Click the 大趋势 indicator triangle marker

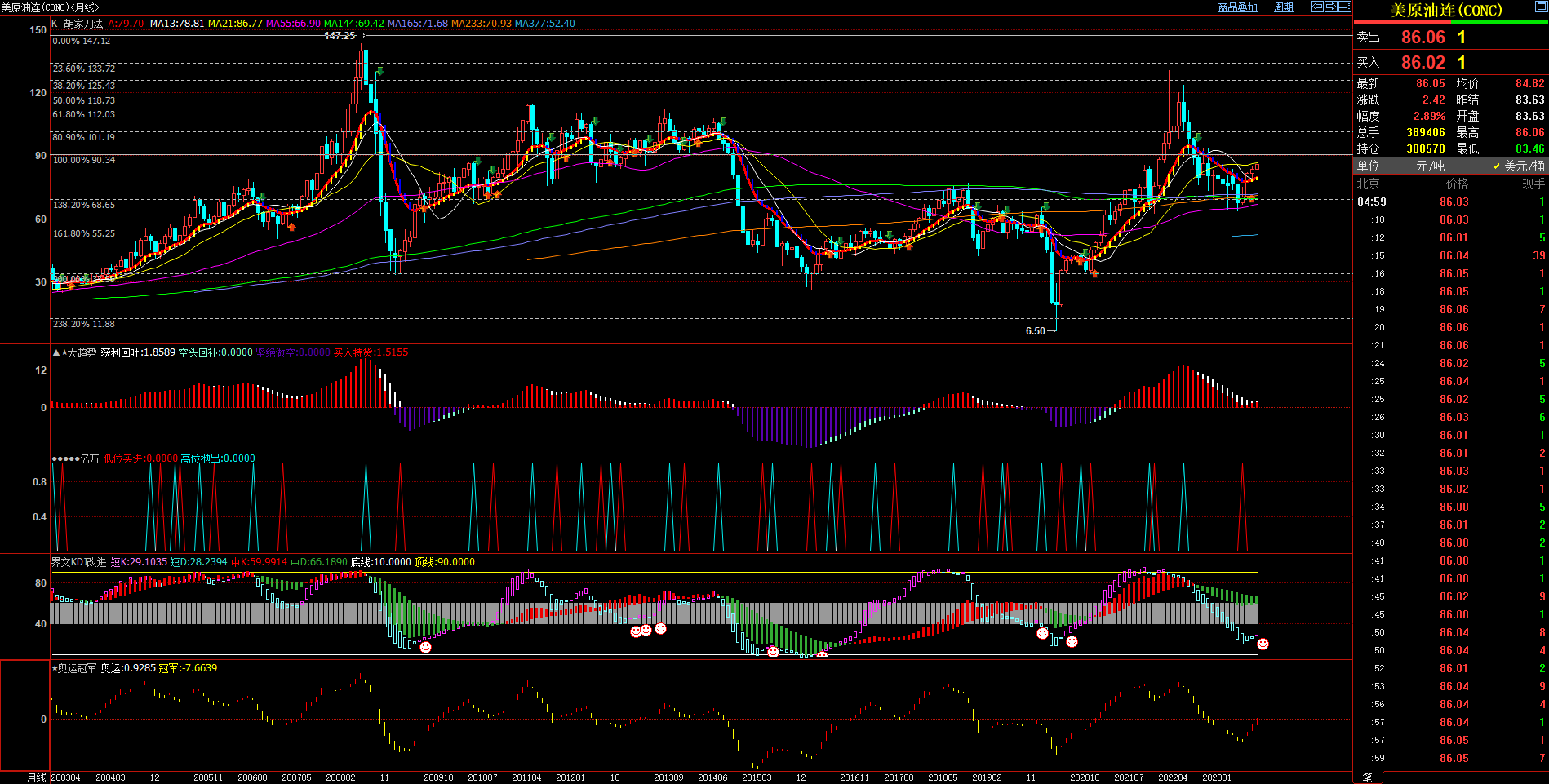(x=55, y=352)
